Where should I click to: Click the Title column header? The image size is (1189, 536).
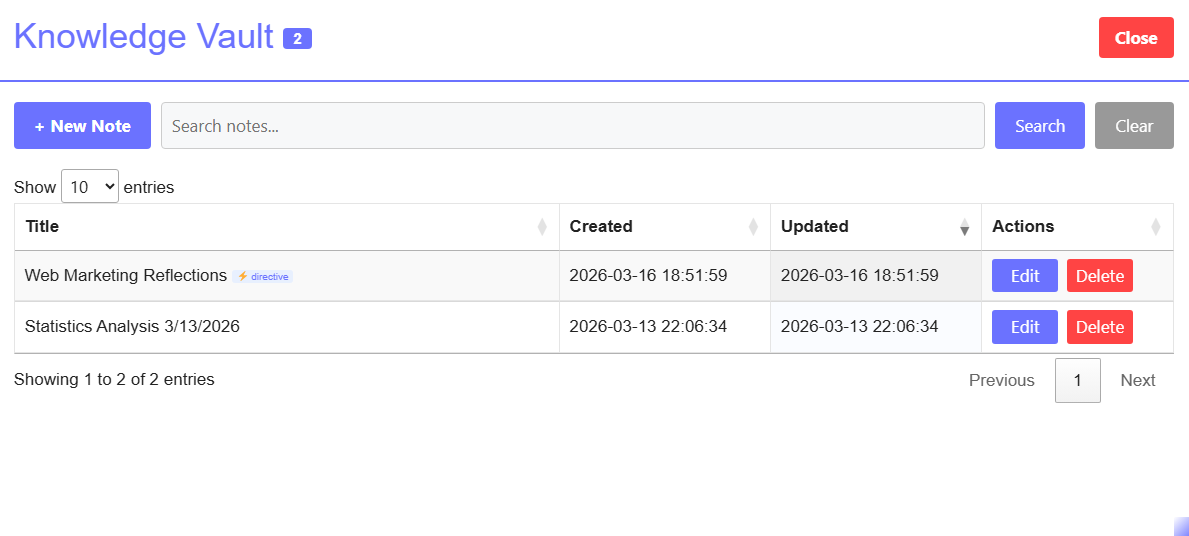42,226
